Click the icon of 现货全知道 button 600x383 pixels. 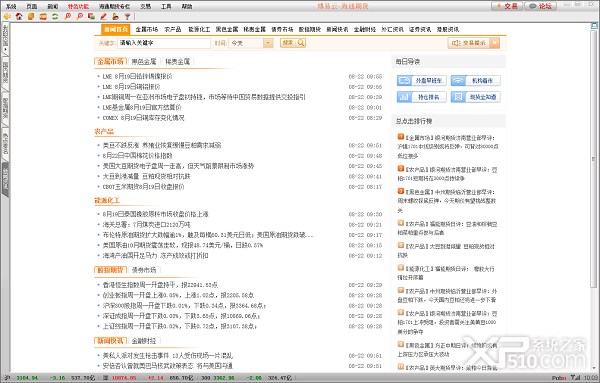point(458,97)
